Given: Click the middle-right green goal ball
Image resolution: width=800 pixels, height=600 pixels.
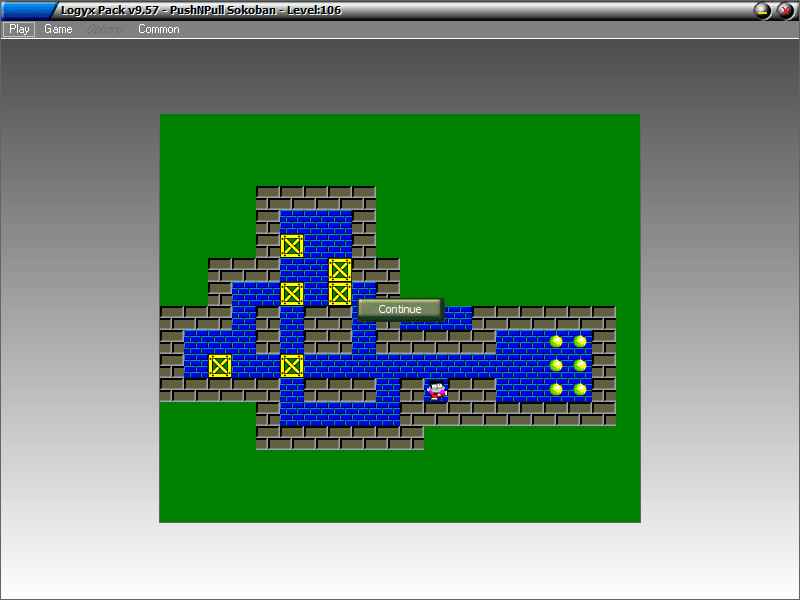Looking at the screenshot, I should 580,365.
